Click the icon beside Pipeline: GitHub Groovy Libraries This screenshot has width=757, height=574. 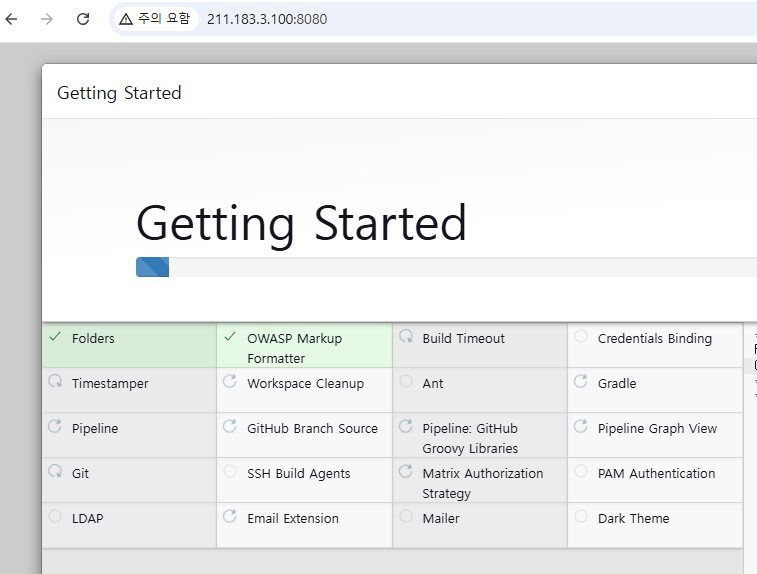(x=406, y=426)
